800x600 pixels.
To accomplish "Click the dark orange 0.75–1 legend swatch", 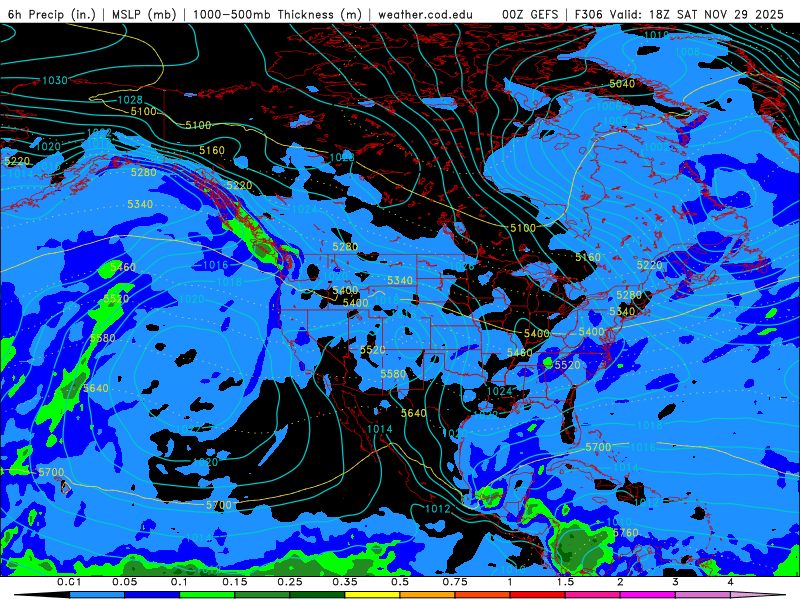I will pyautogui.click(x=483, y=595).
